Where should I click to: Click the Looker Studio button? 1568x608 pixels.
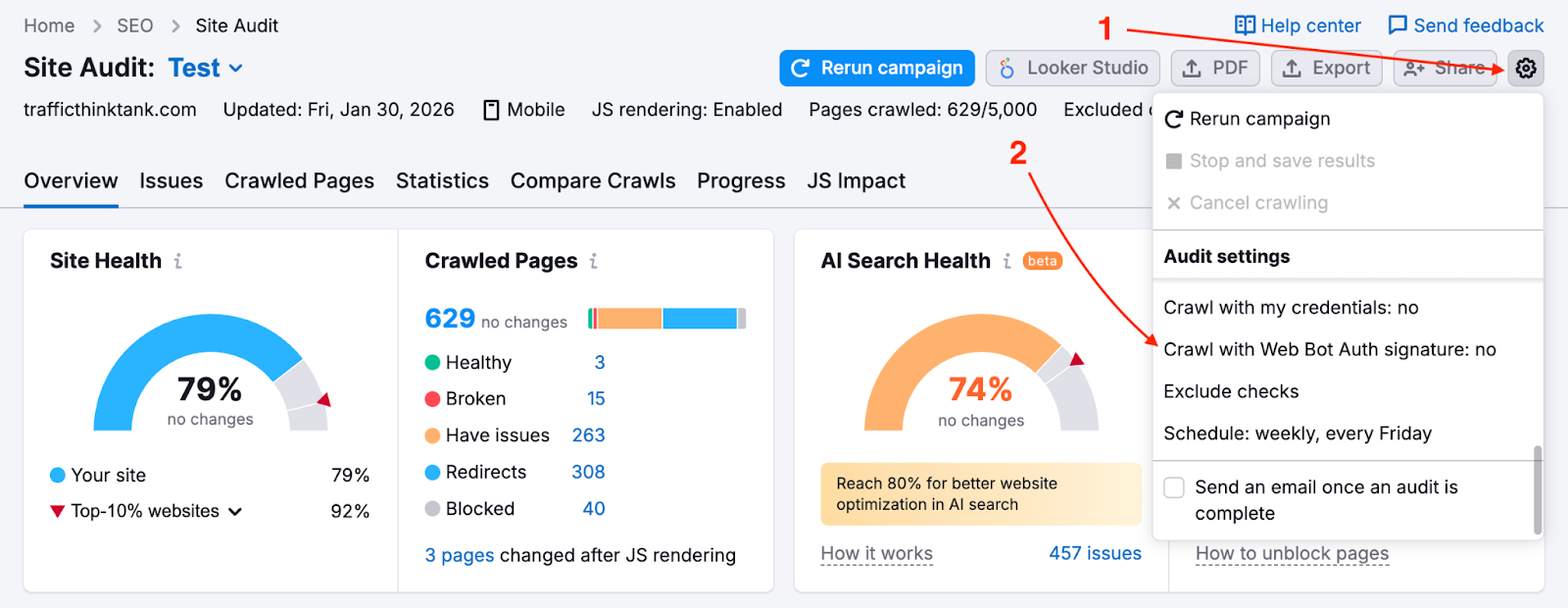coord(1072,69)
